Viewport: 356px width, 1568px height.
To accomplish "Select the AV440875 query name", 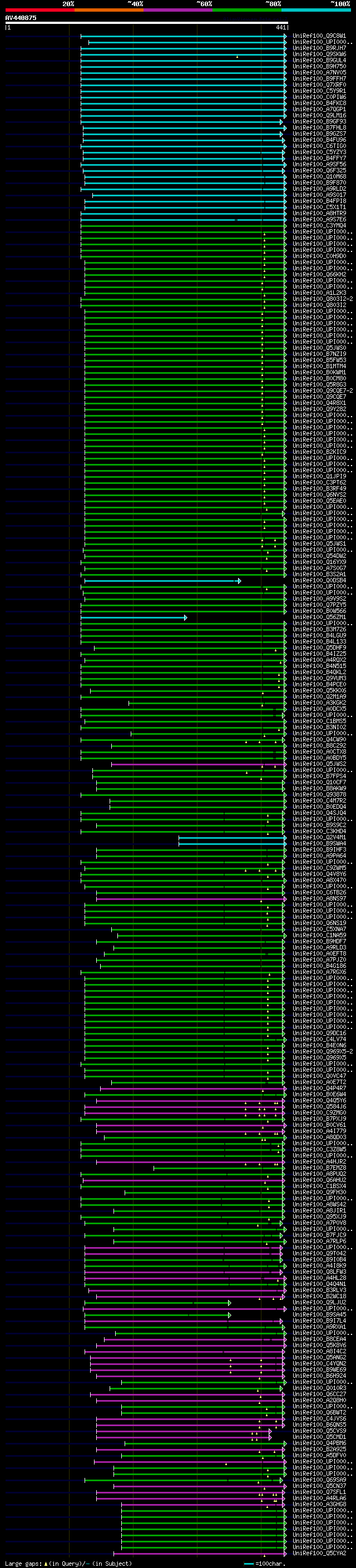I will (x=21, y=18).
